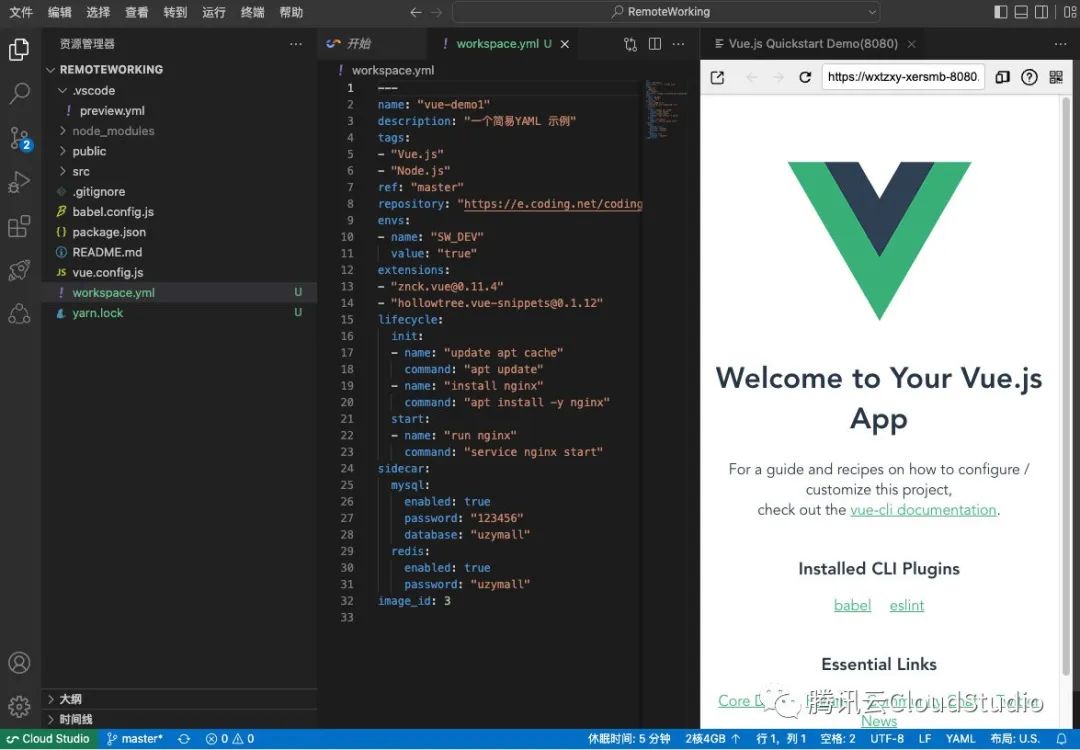
Task: Open preview in external browser
Action: point(717,77)
